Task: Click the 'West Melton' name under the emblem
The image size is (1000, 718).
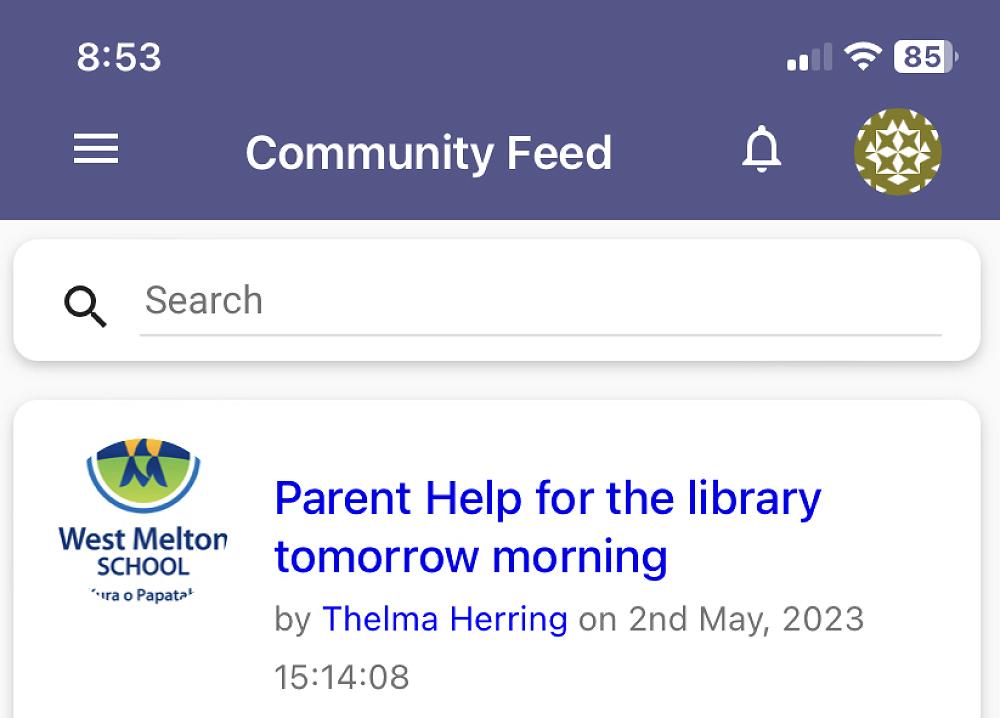Action: 143,539
